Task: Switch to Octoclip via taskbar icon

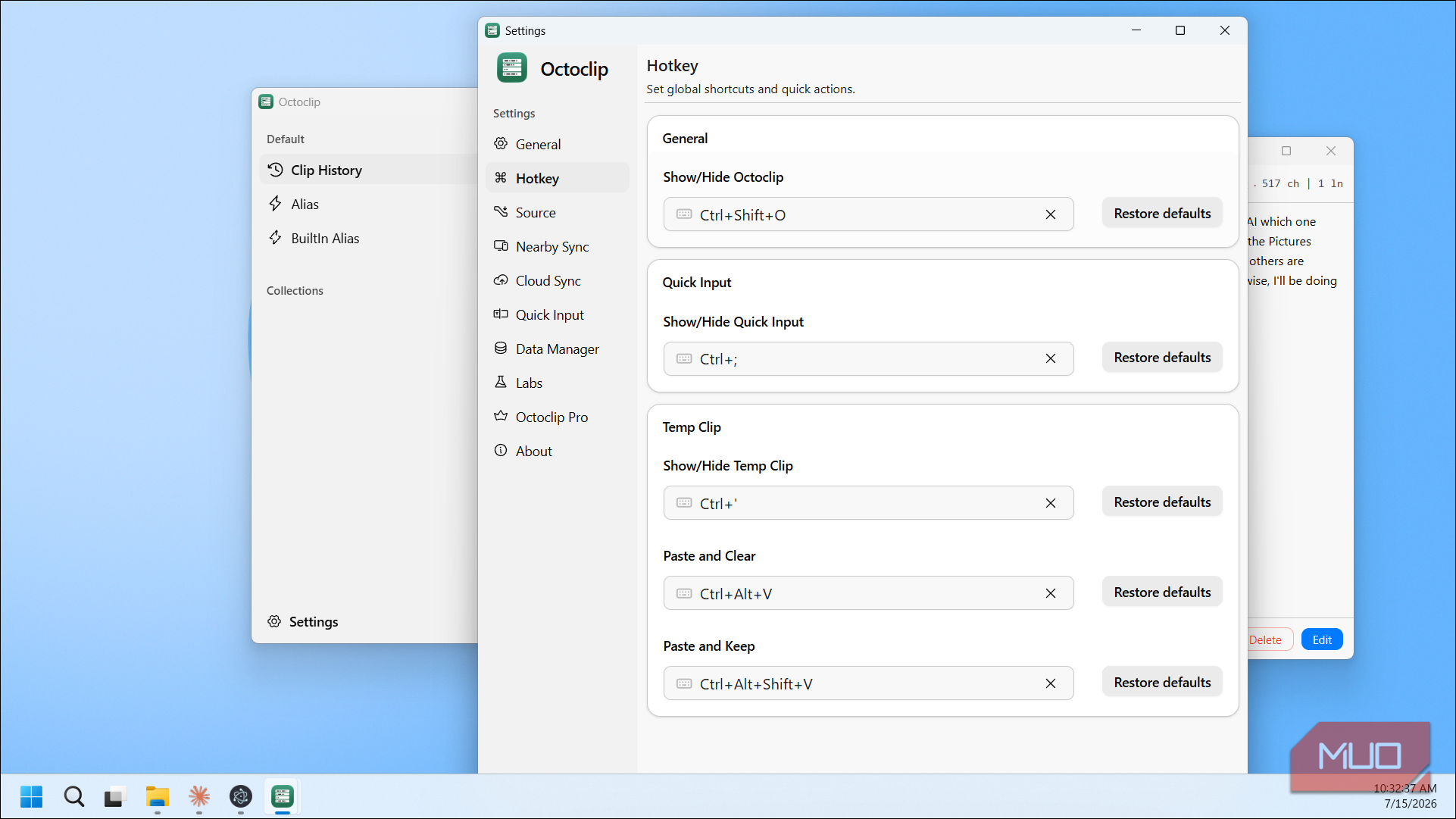Action: click(x=283, y=796)
